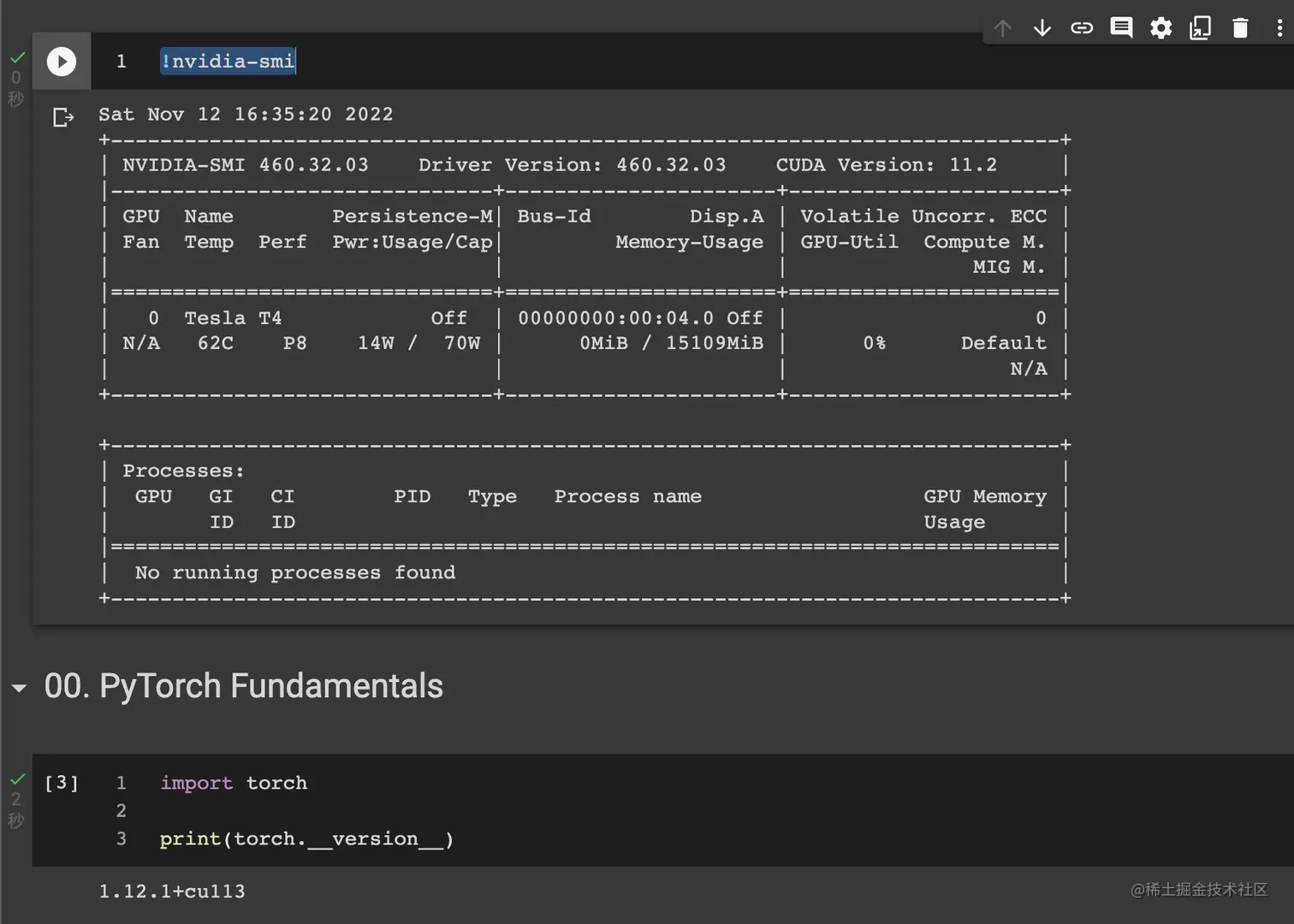1294x924 pixels.
Task: Click the 00000000:00:04.0 bus ID
Action: coord(615,318)
